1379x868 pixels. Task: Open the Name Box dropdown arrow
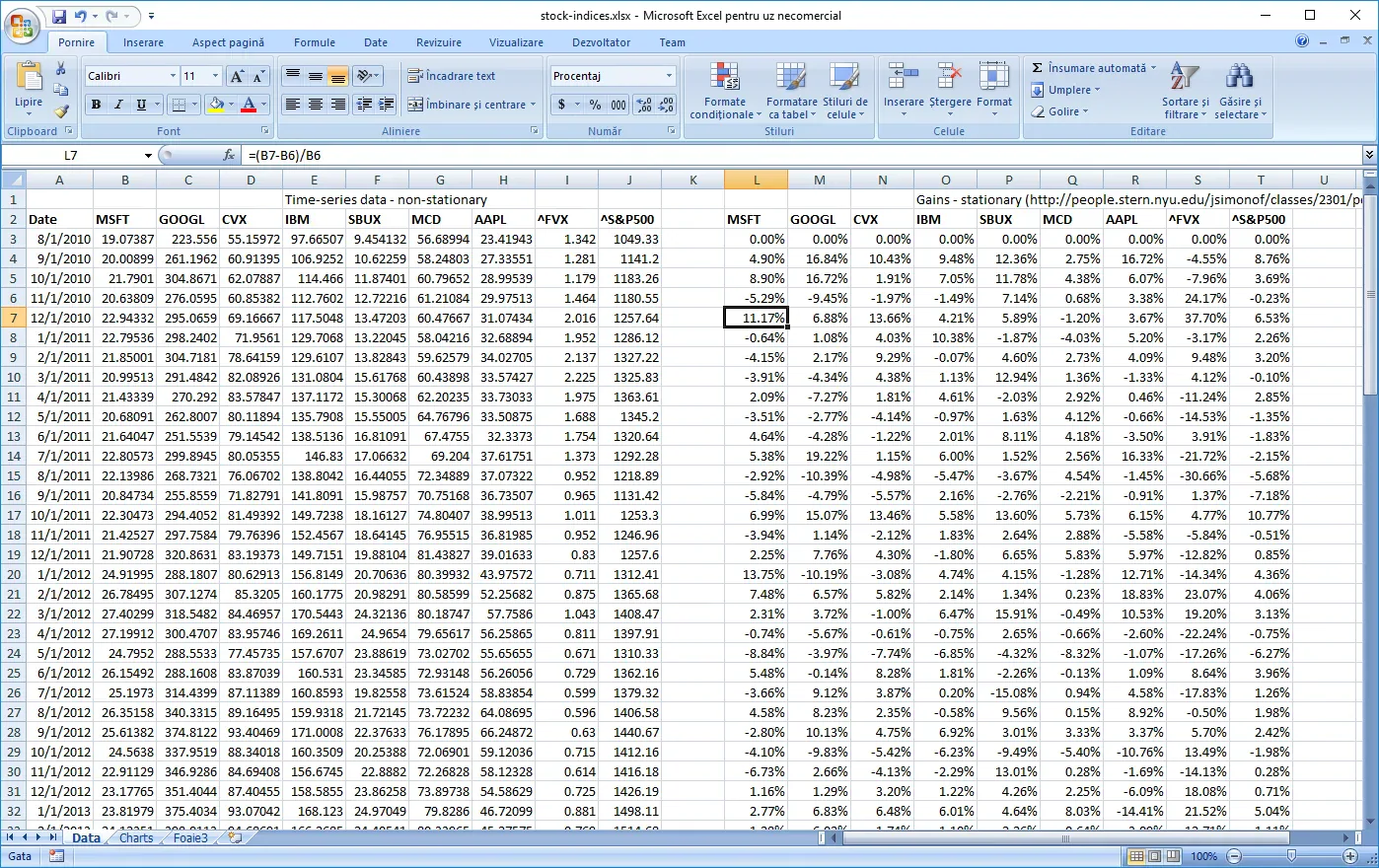pyautogui.click(x=148, y=155)
